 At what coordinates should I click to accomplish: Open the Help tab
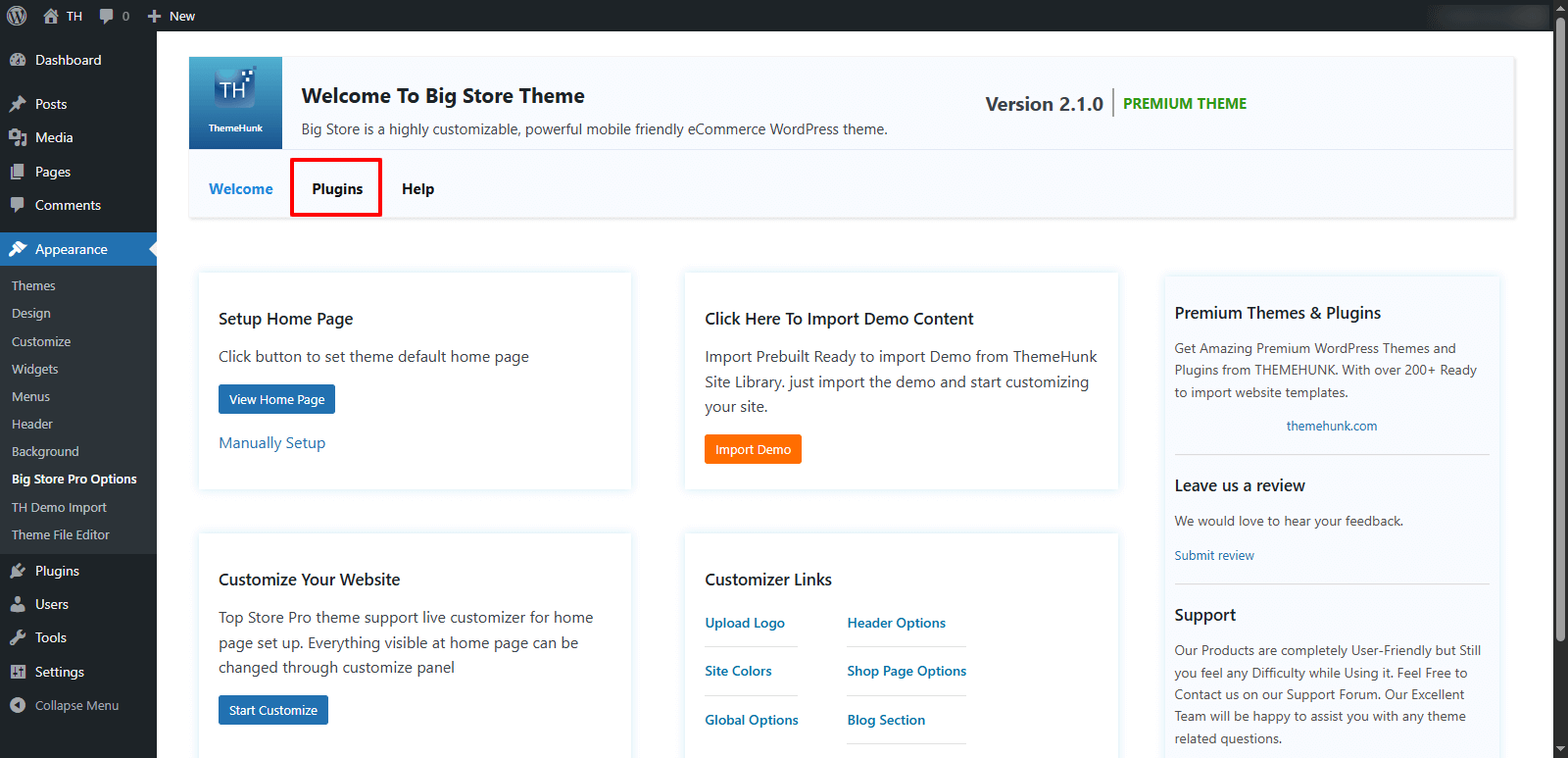(x=417, y=189)
